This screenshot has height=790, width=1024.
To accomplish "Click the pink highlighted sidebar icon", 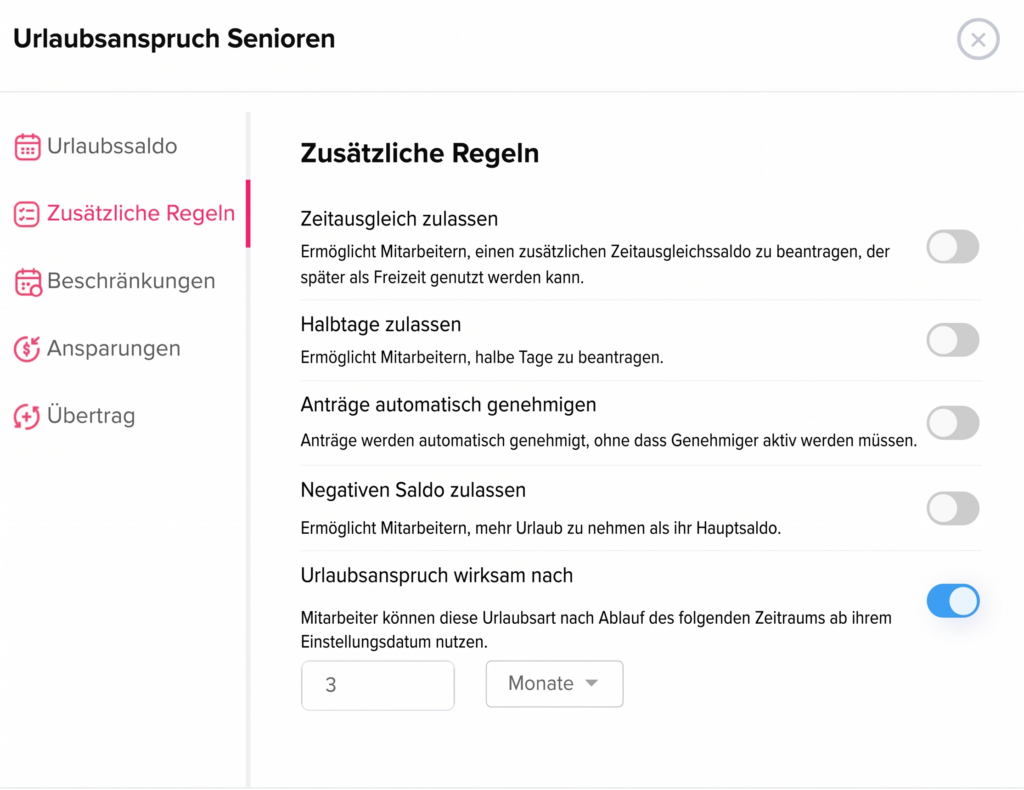I will 28,213.
